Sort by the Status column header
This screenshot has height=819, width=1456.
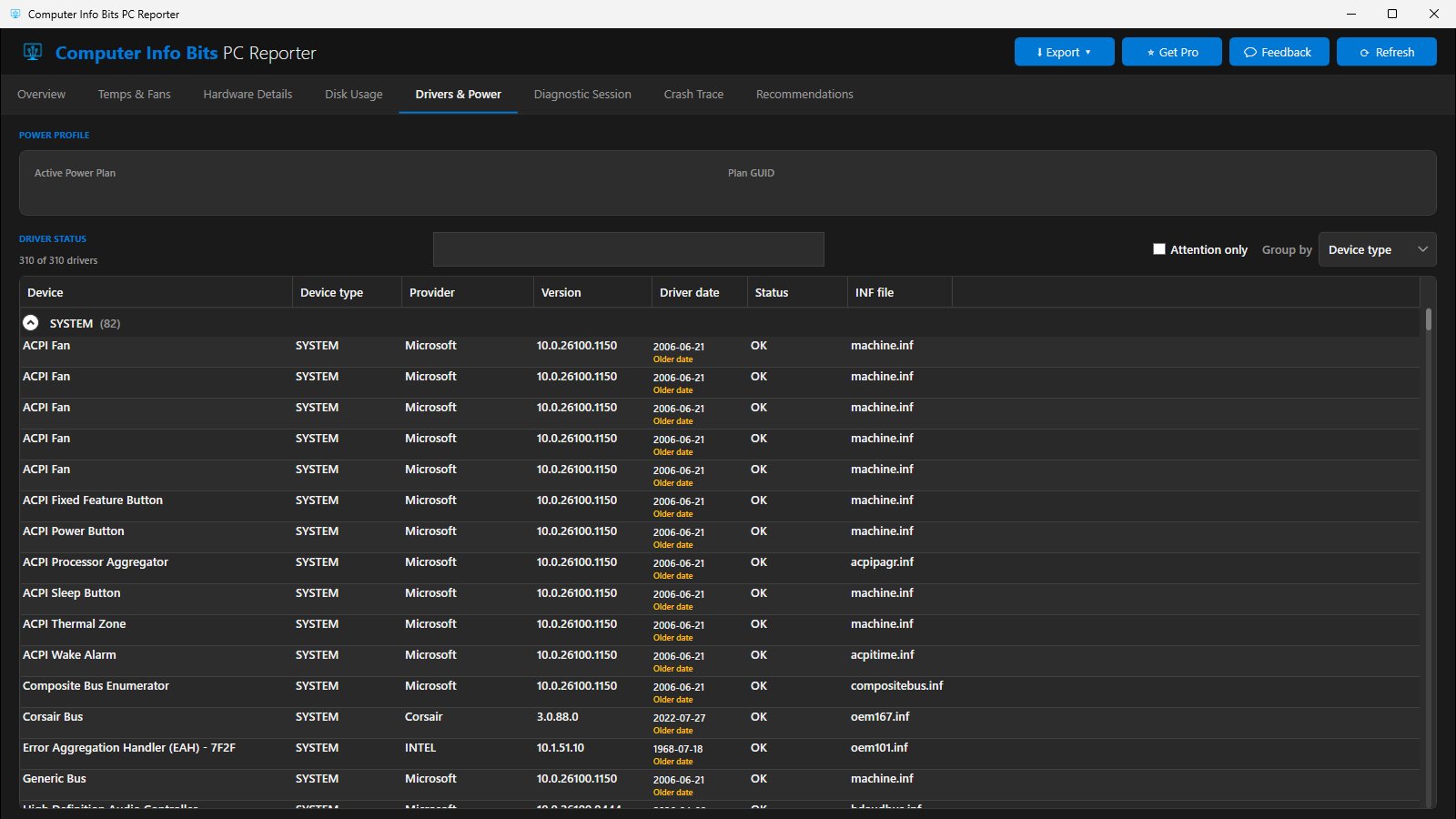(x=797, y=292)
